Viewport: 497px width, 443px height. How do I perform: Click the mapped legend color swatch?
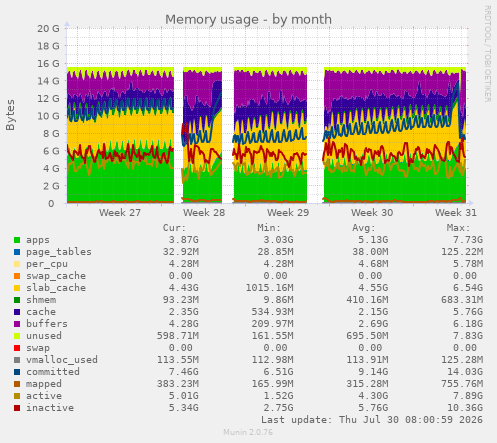coord(17,384)
